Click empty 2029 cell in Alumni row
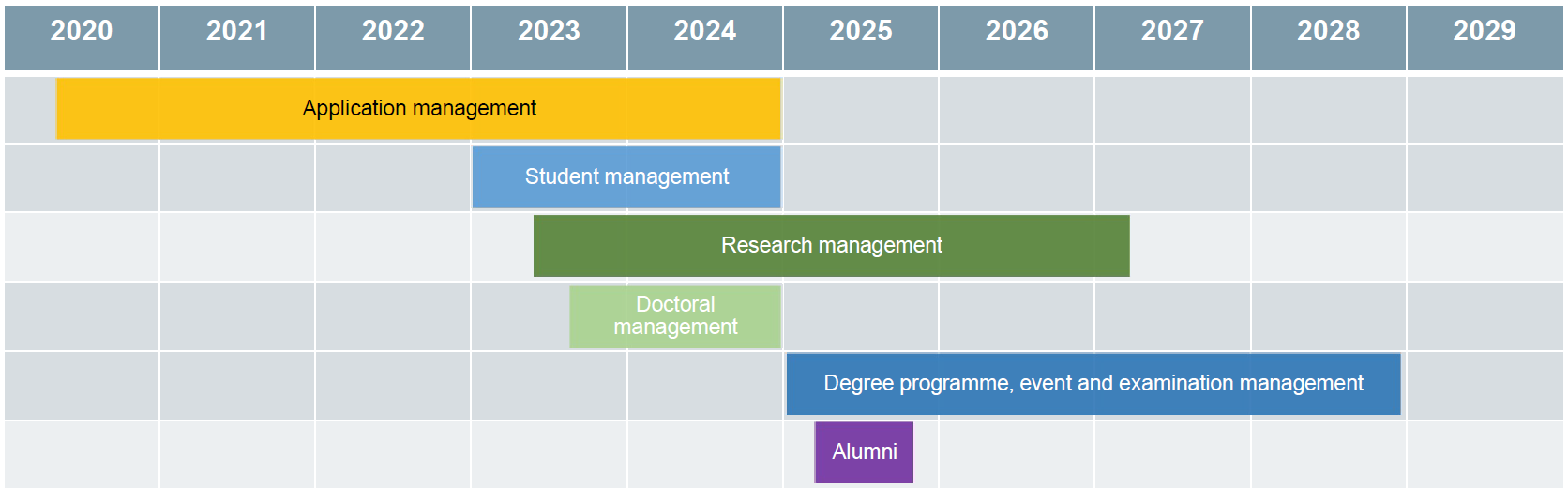 [1485, 454]
